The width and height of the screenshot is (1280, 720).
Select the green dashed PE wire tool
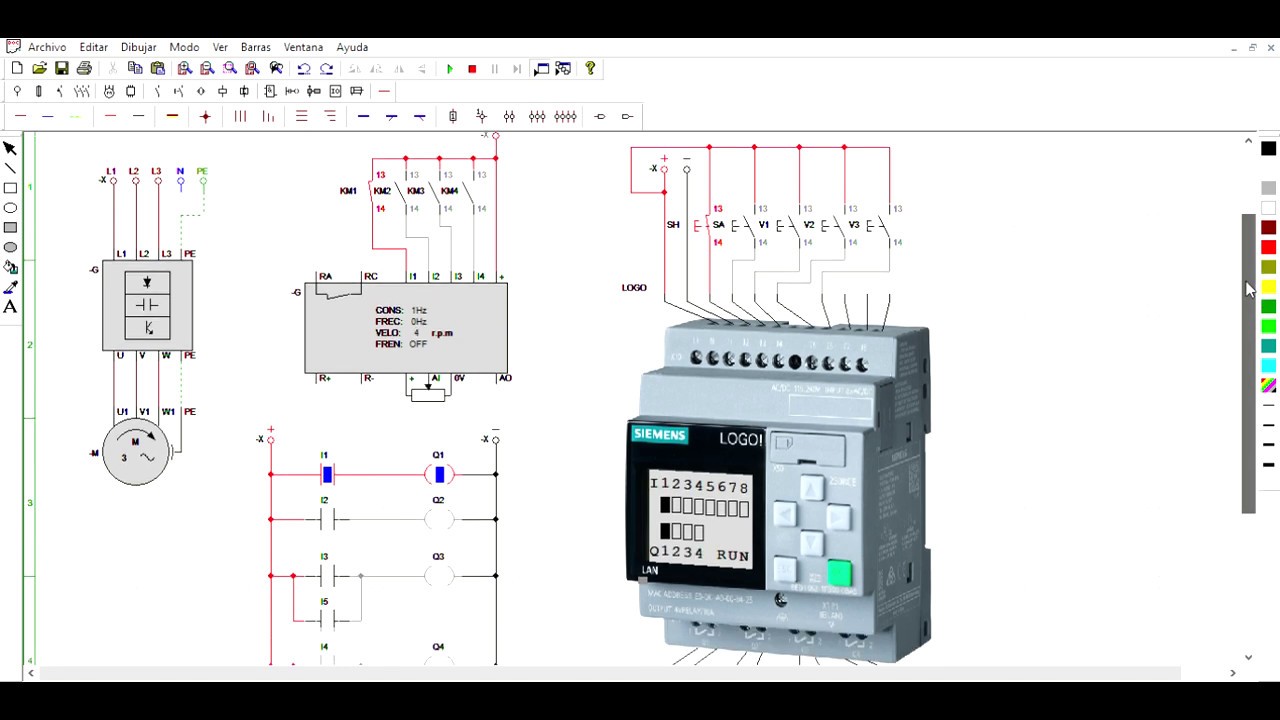75,116
